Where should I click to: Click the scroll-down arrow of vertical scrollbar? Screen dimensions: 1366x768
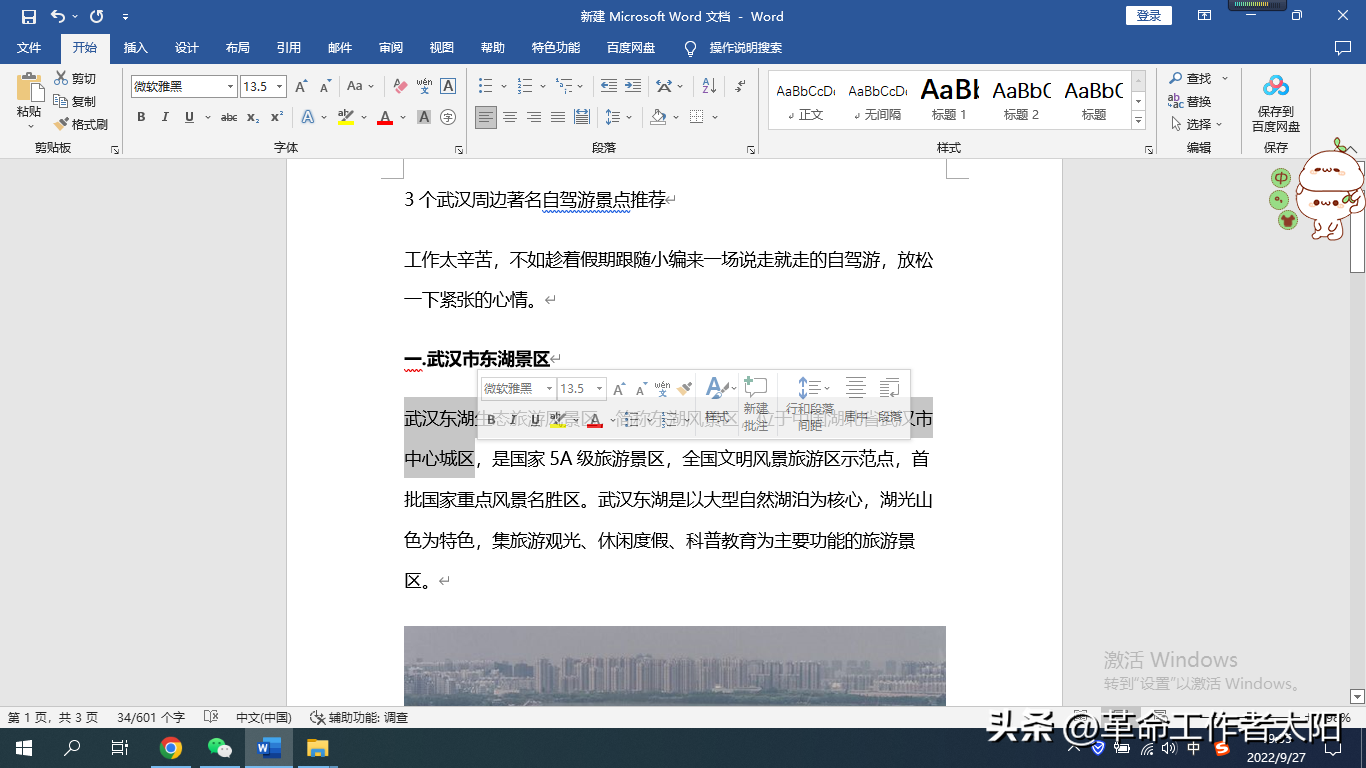pos(1357,696)
